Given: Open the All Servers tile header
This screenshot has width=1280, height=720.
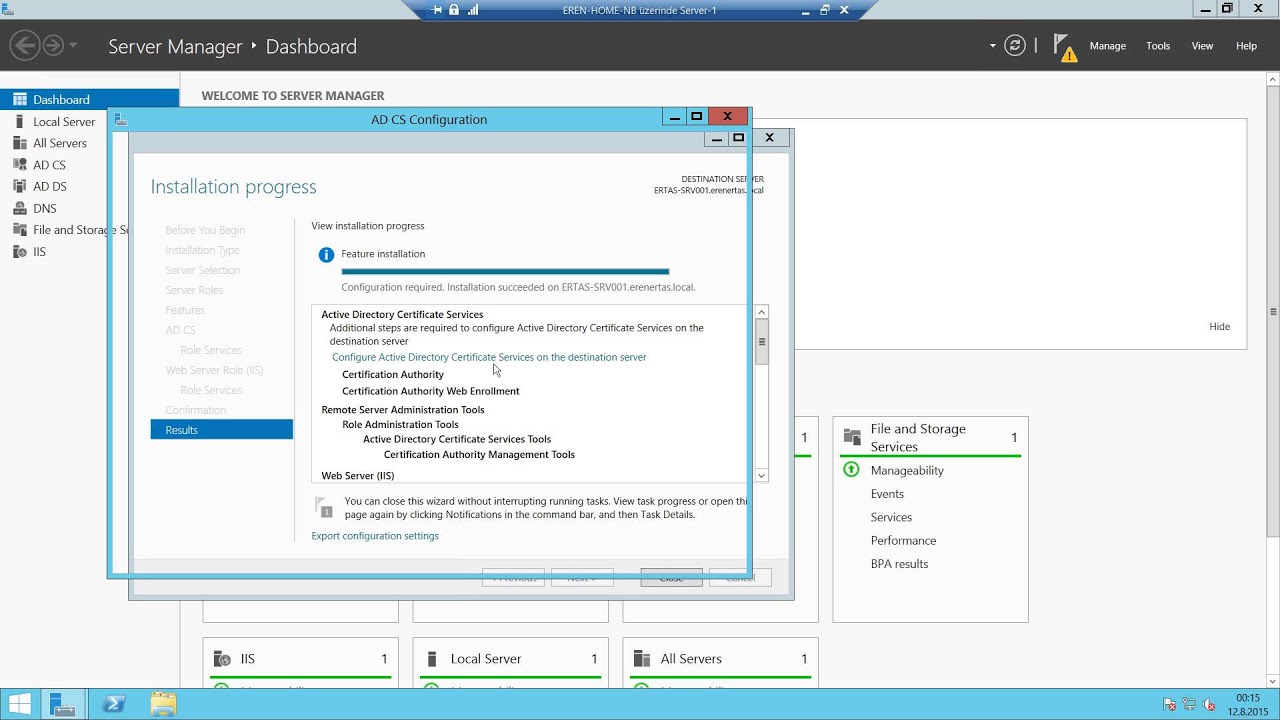Looking at the screenshot, I should click(721, 659).
